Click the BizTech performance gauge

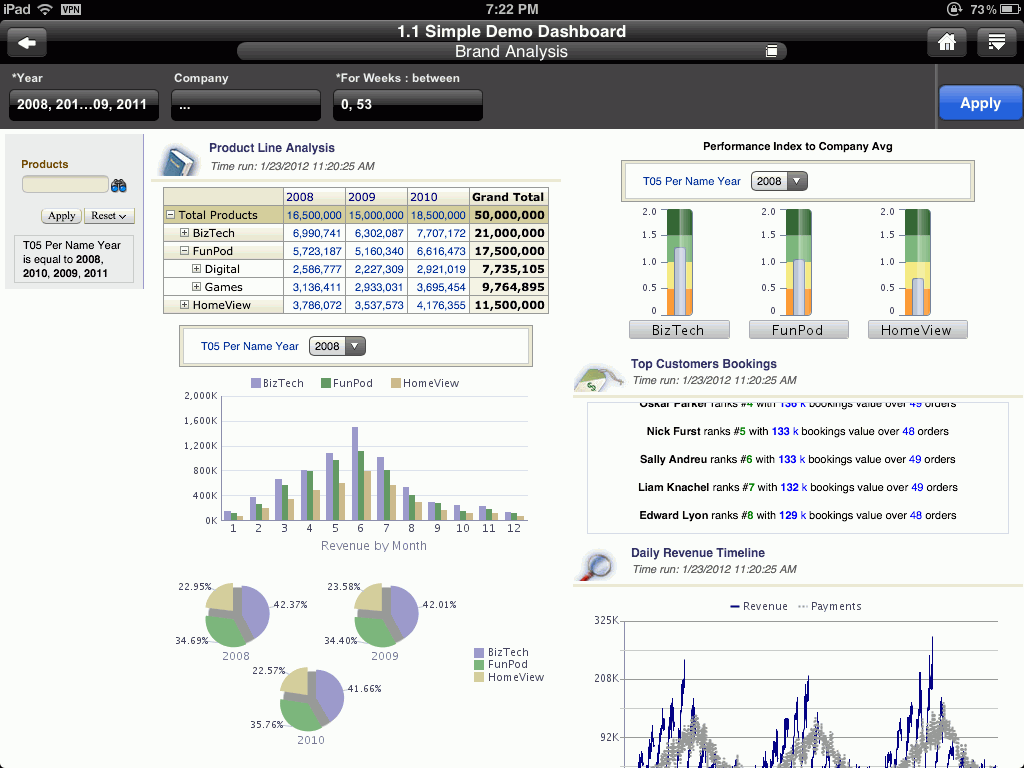click(679, 263)
